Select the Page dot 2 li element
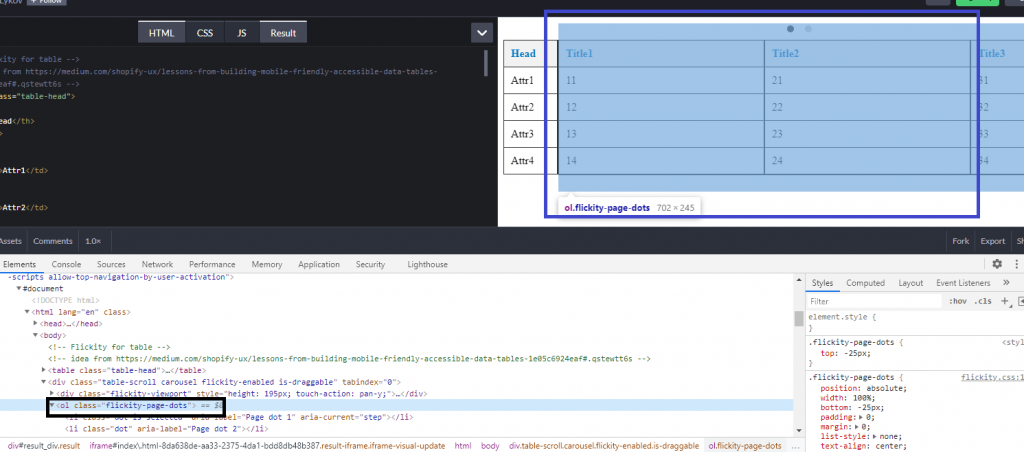1024x452 pixels. 166,429
